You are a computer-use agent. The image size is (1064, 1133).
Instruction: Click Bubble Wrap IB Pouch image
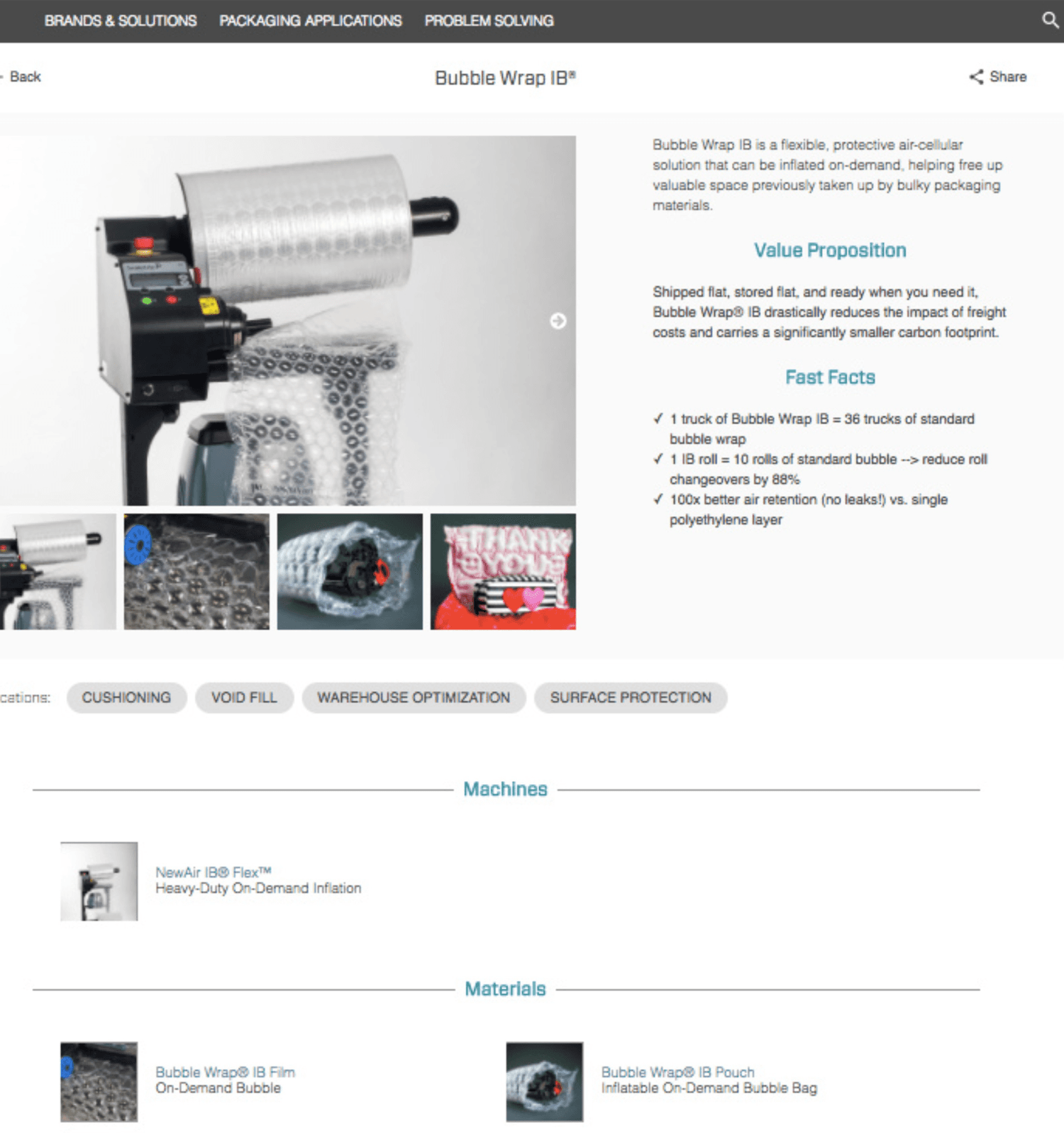[x=545, y=1082]
